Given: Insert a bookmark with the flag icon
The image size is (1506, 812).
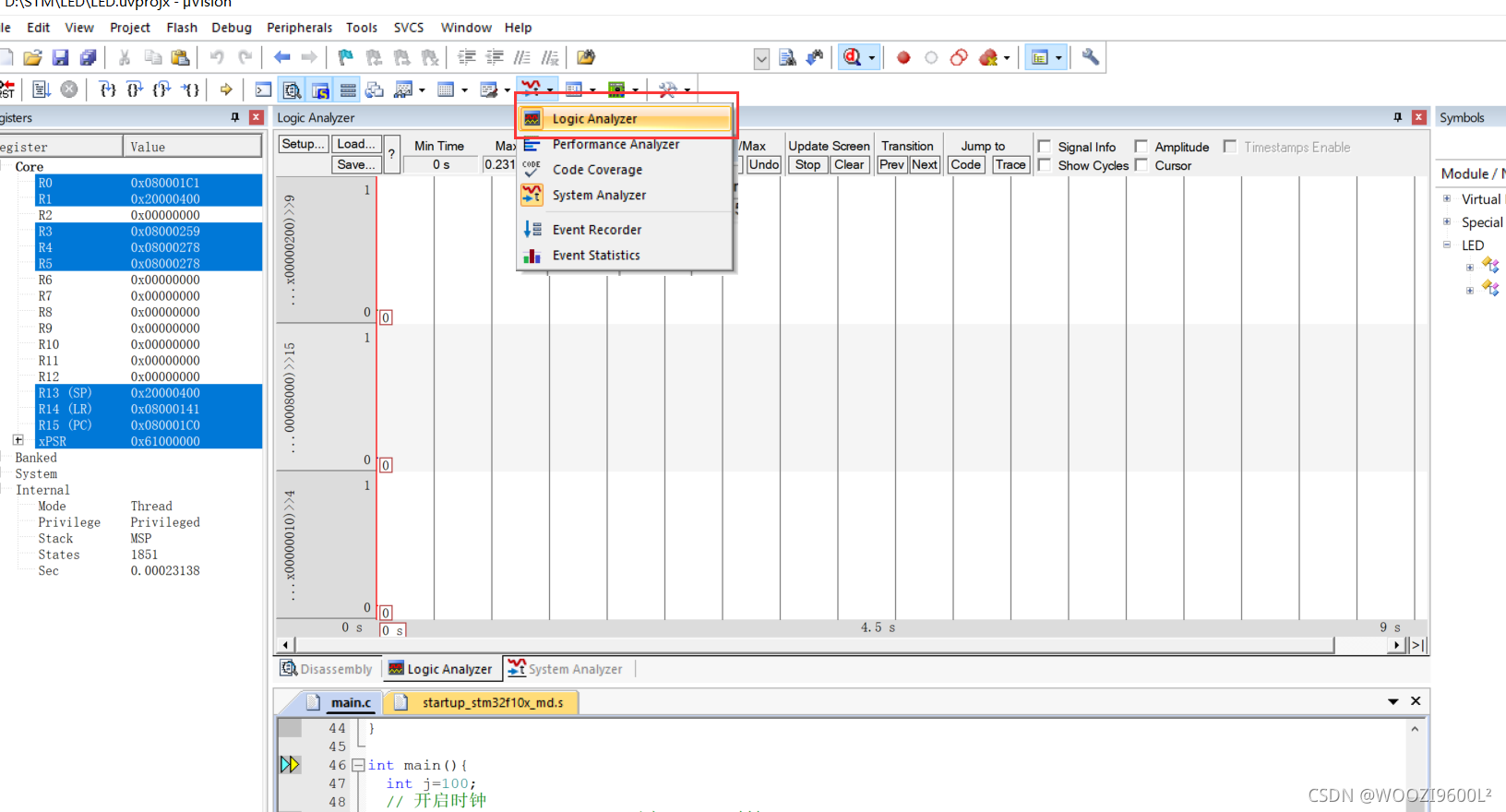Looking at the screenshot, I should (345, 57).
